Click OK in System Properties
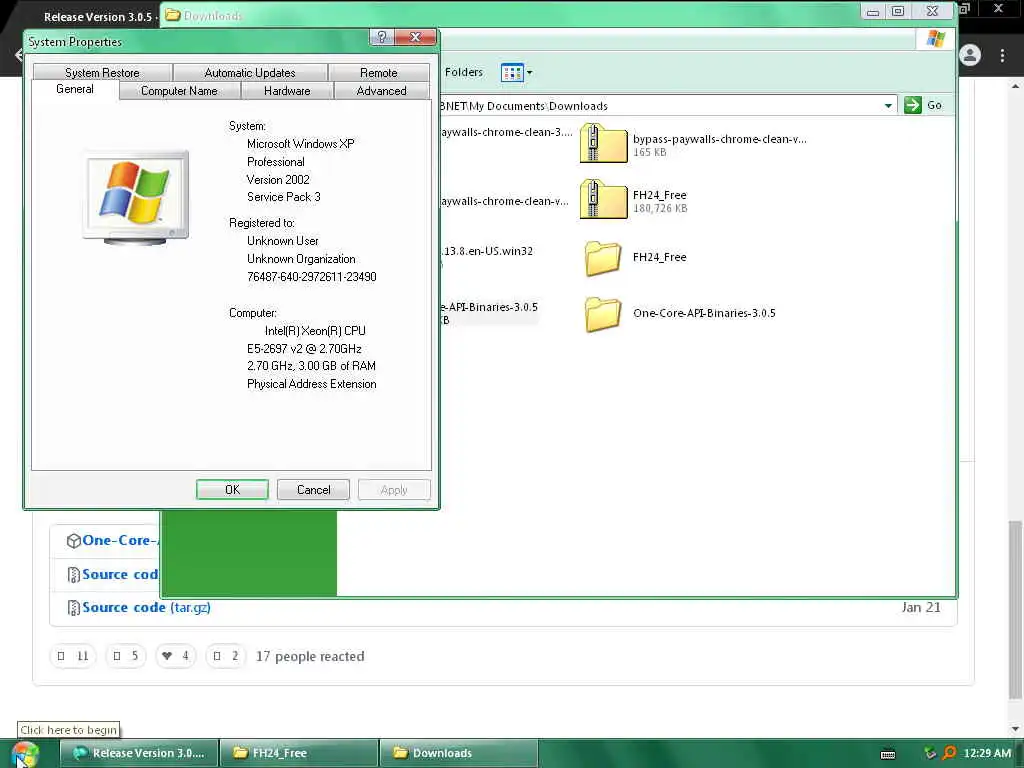The image size is (1024, 768). click(x=232, y=490)
